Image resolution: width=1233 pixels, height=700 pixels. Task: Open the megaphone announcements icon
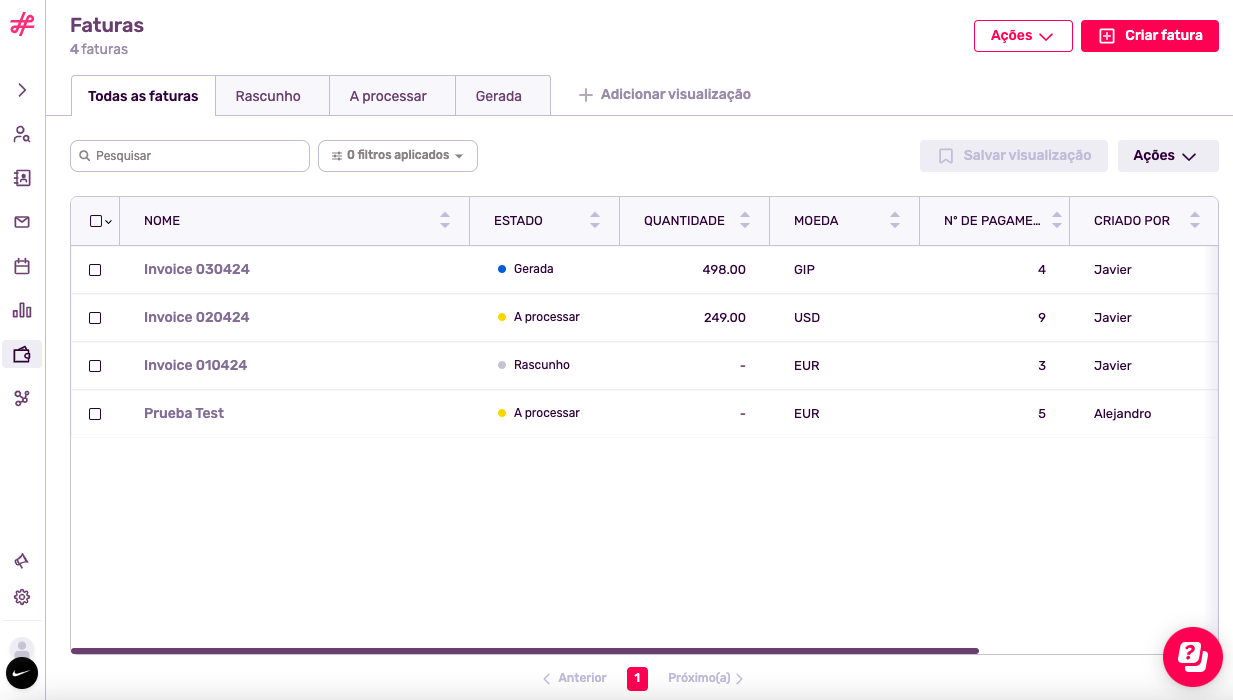pyautogui.click(x=22, y=561)
